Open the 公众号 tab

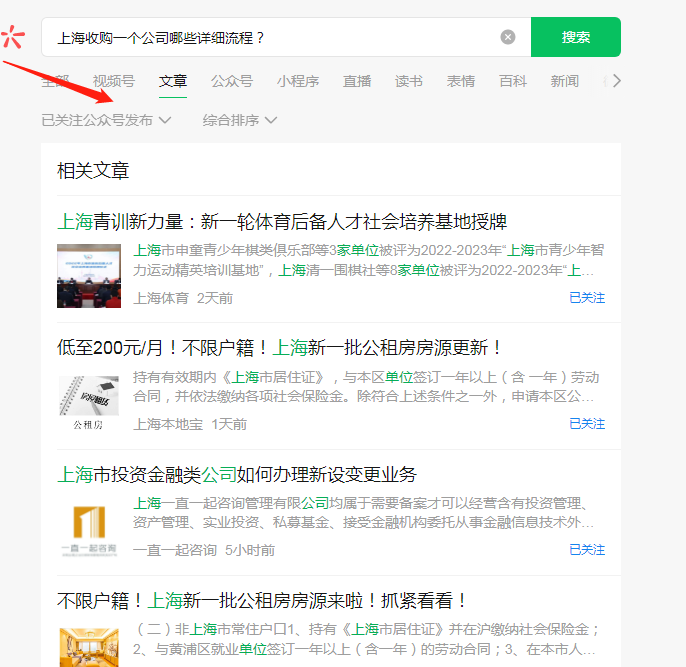click(232, 81)
